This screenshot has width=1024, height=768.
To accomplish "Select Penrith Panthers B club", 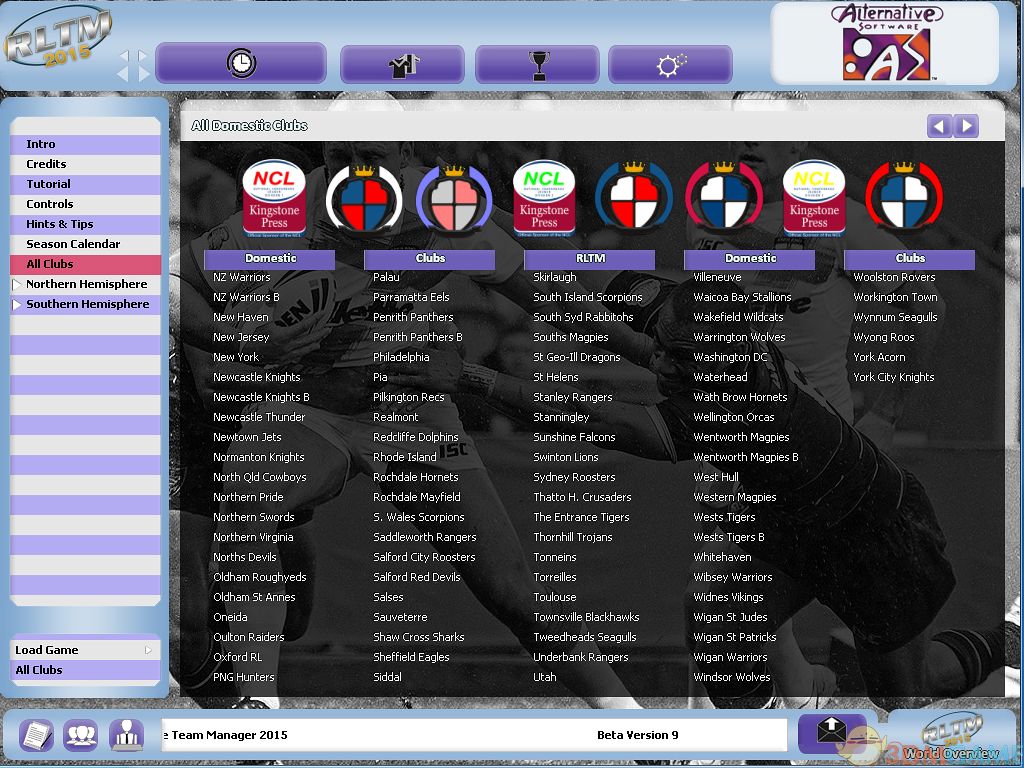I will click(417, 338).
